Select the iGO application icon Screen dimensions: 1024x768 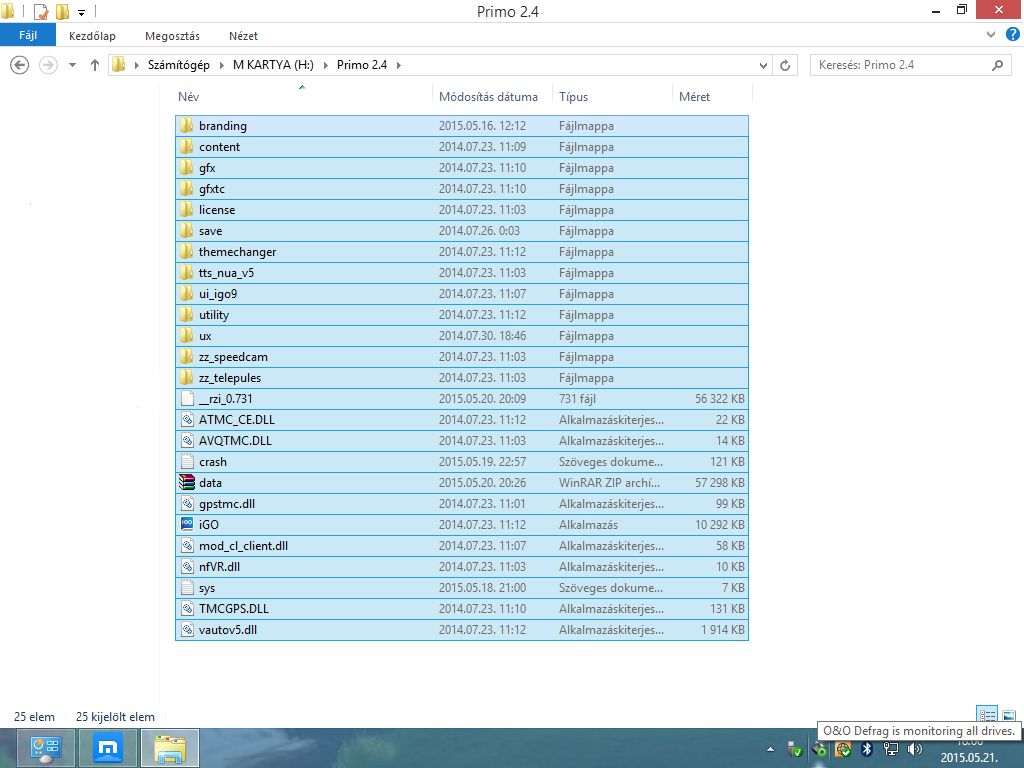point(187,524)
